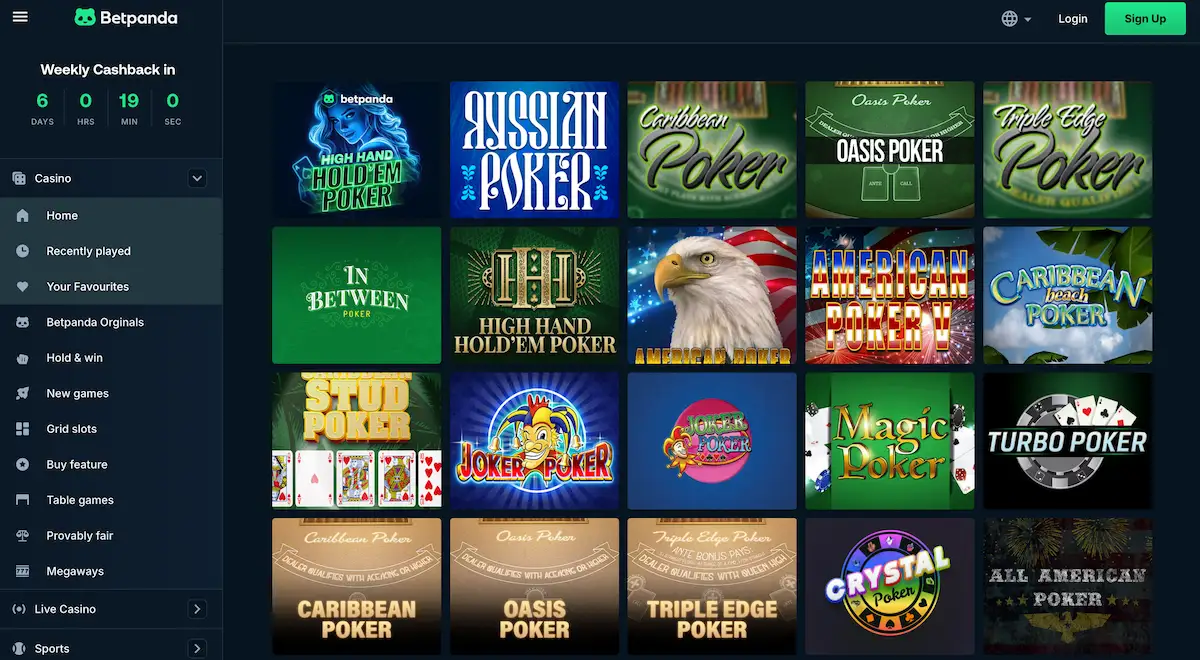The height and width of the screenshot is (660, 1200).
Task: Open the language dropdown arrow
Action: click(1028, 19)
